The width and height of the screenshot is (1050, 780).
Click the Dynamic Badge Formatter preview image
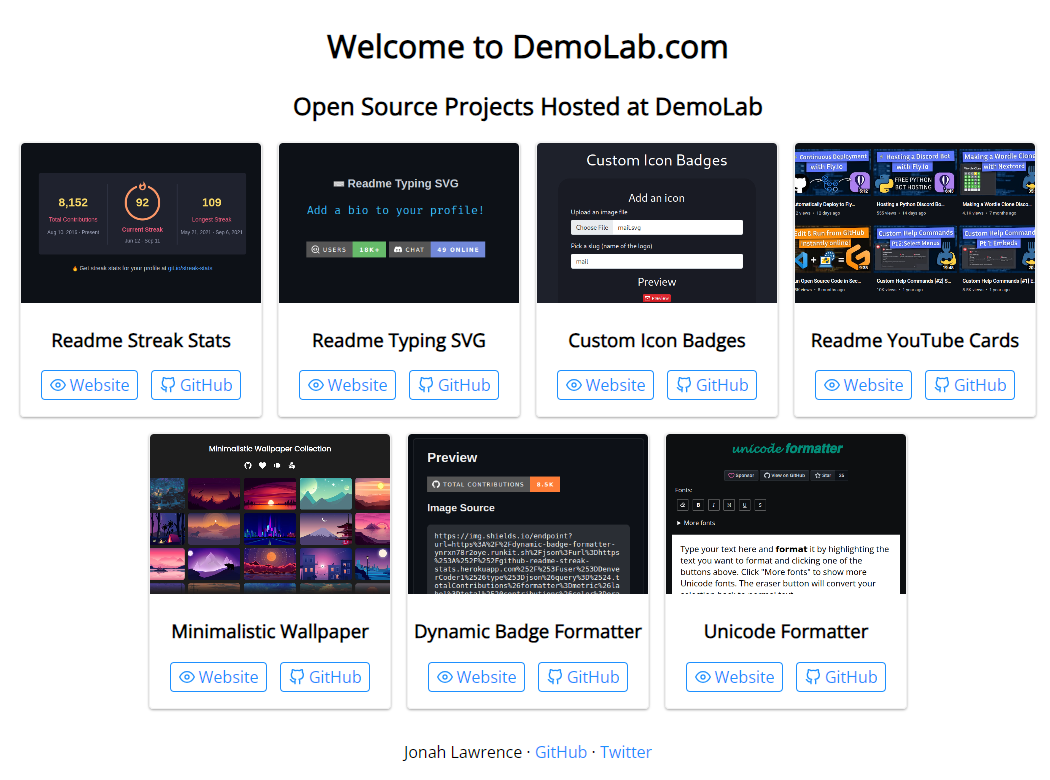(x=528, y=514)
